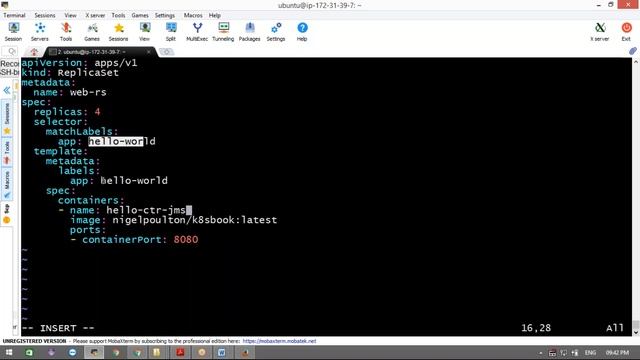Click the View toolbar icon
Screen dimensions: 640x360
(x=144, y=32)
